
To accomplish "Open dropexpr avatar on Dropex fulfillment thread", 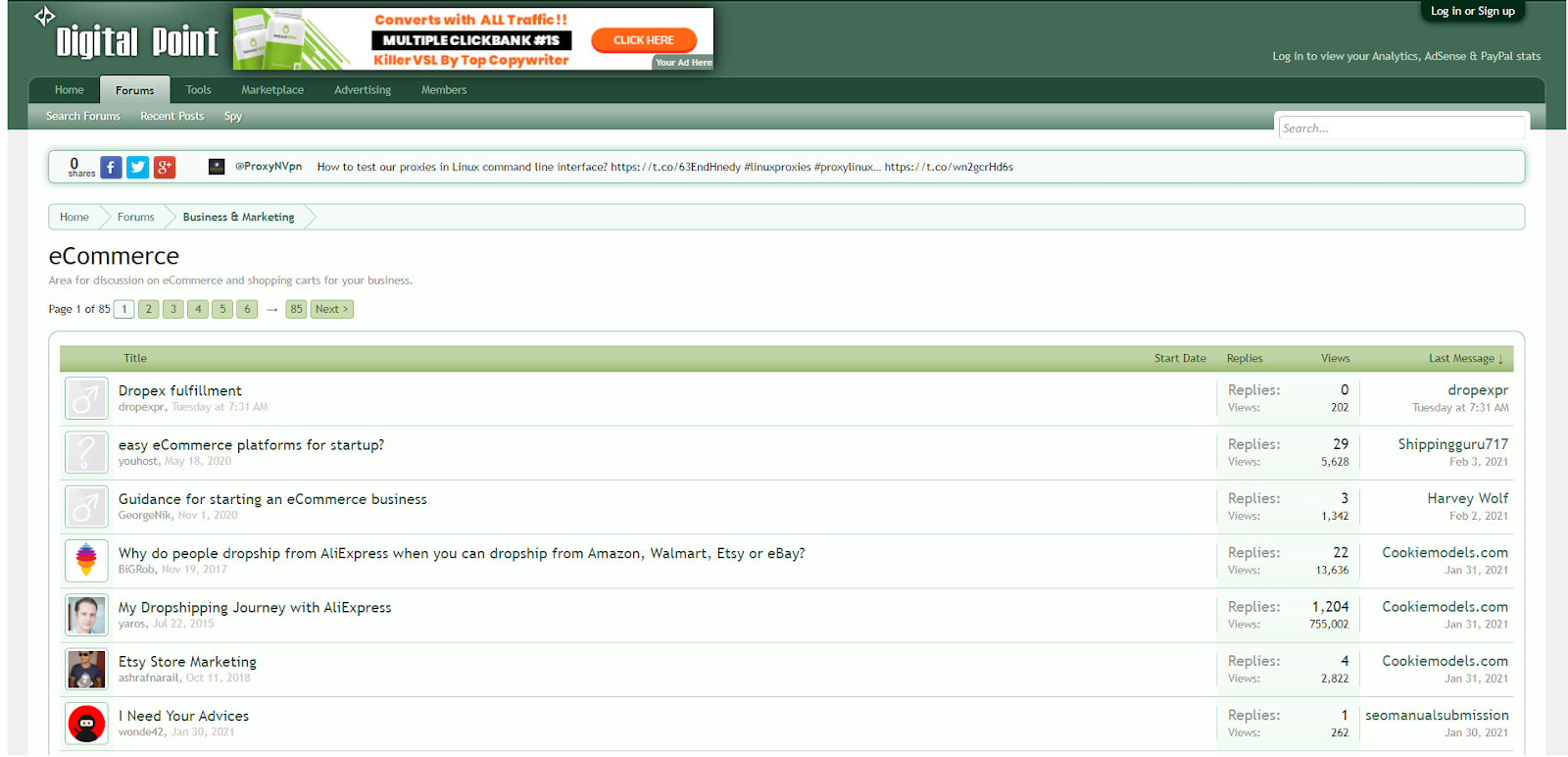I will click(x=86, y=398).
